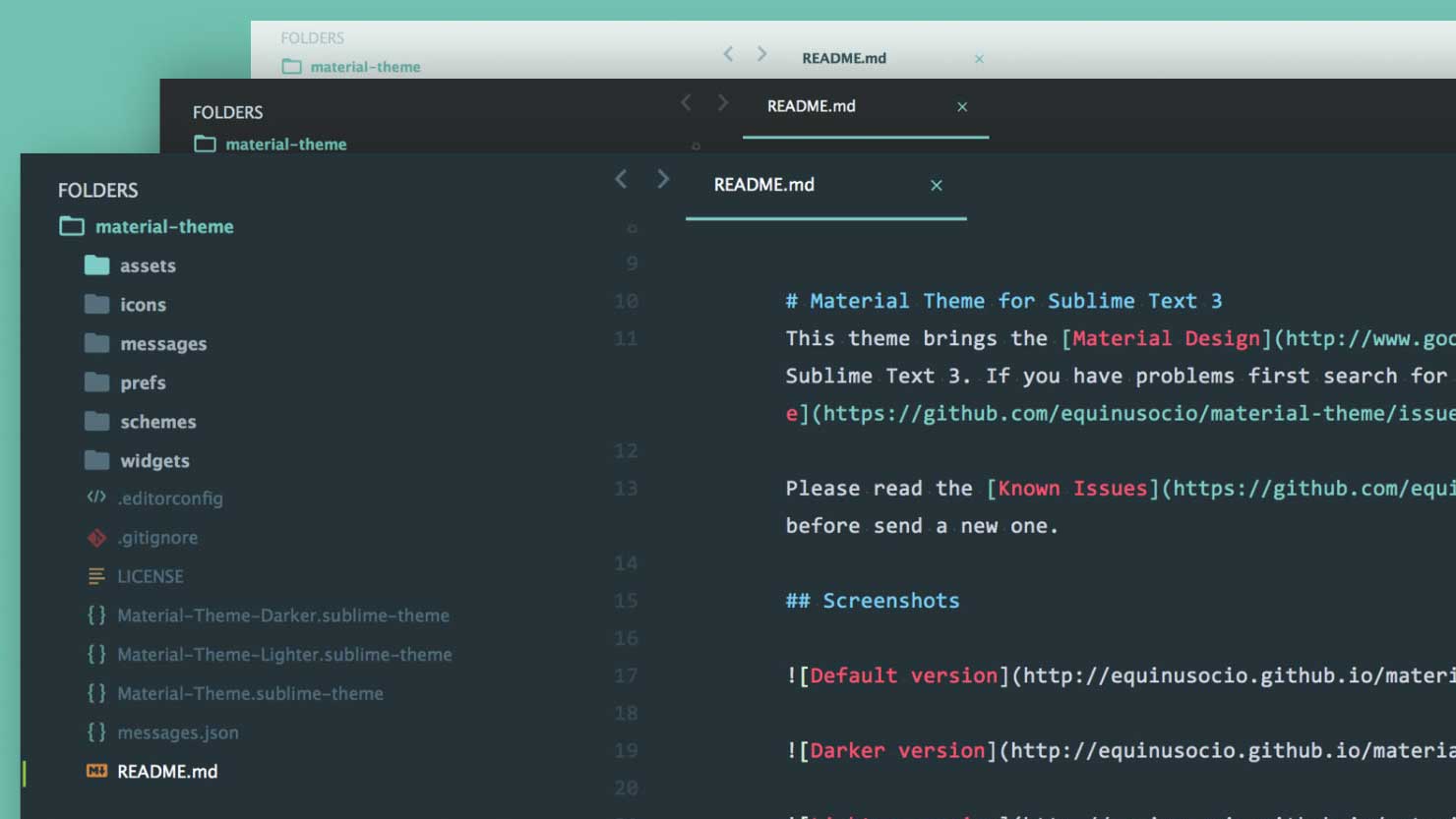The image size is (1456, 819).
Task: Open the messages.json file
Action: [177, 732]
